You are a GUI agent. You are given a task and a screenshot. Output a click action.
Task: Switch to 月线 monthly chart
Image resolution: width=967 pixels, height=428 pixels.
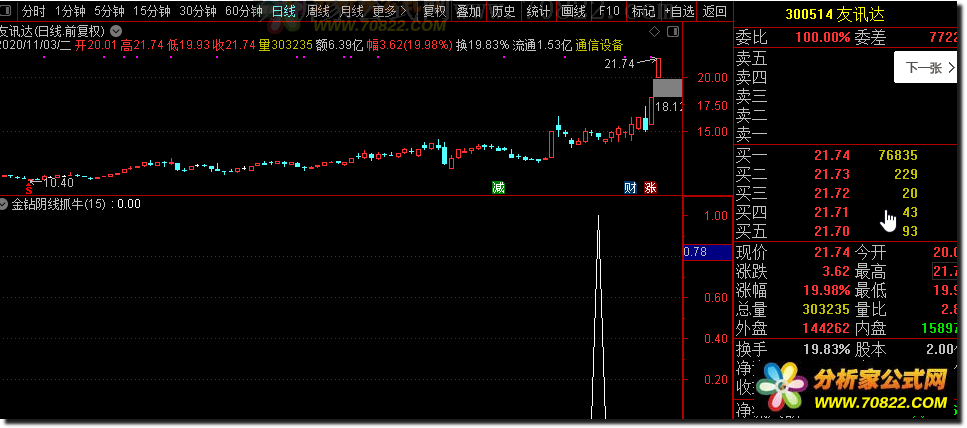click(x=352, y=10)
